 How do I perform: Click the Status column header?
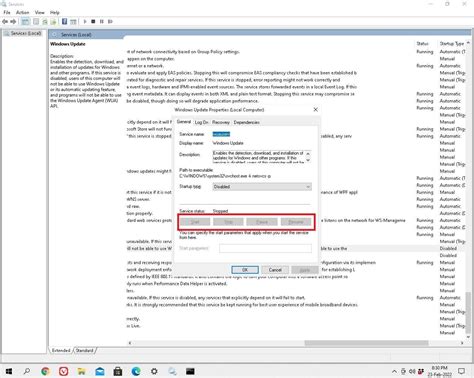pyautogui.click(x=422, y=44)
